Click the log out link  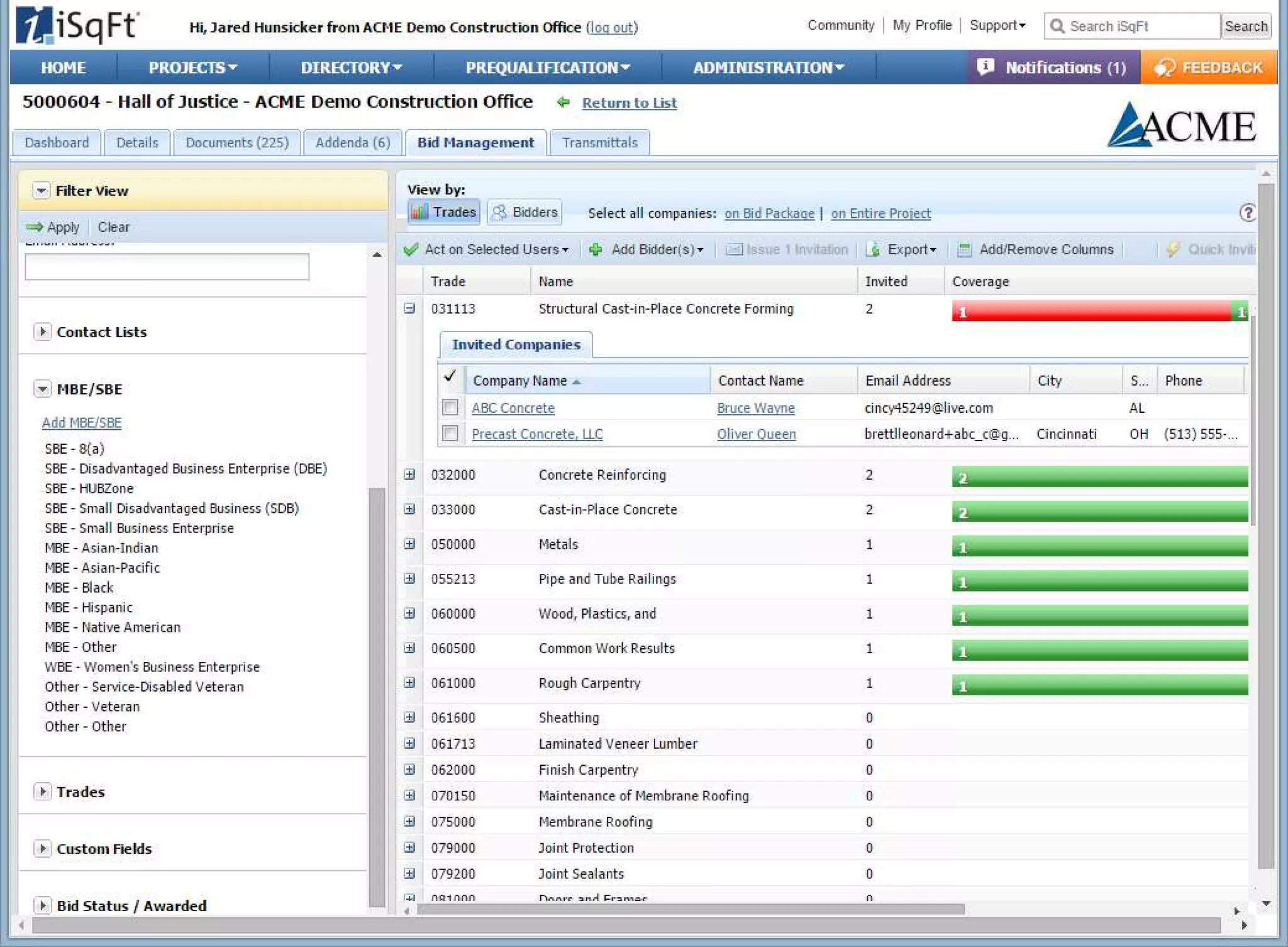point(611,28)
